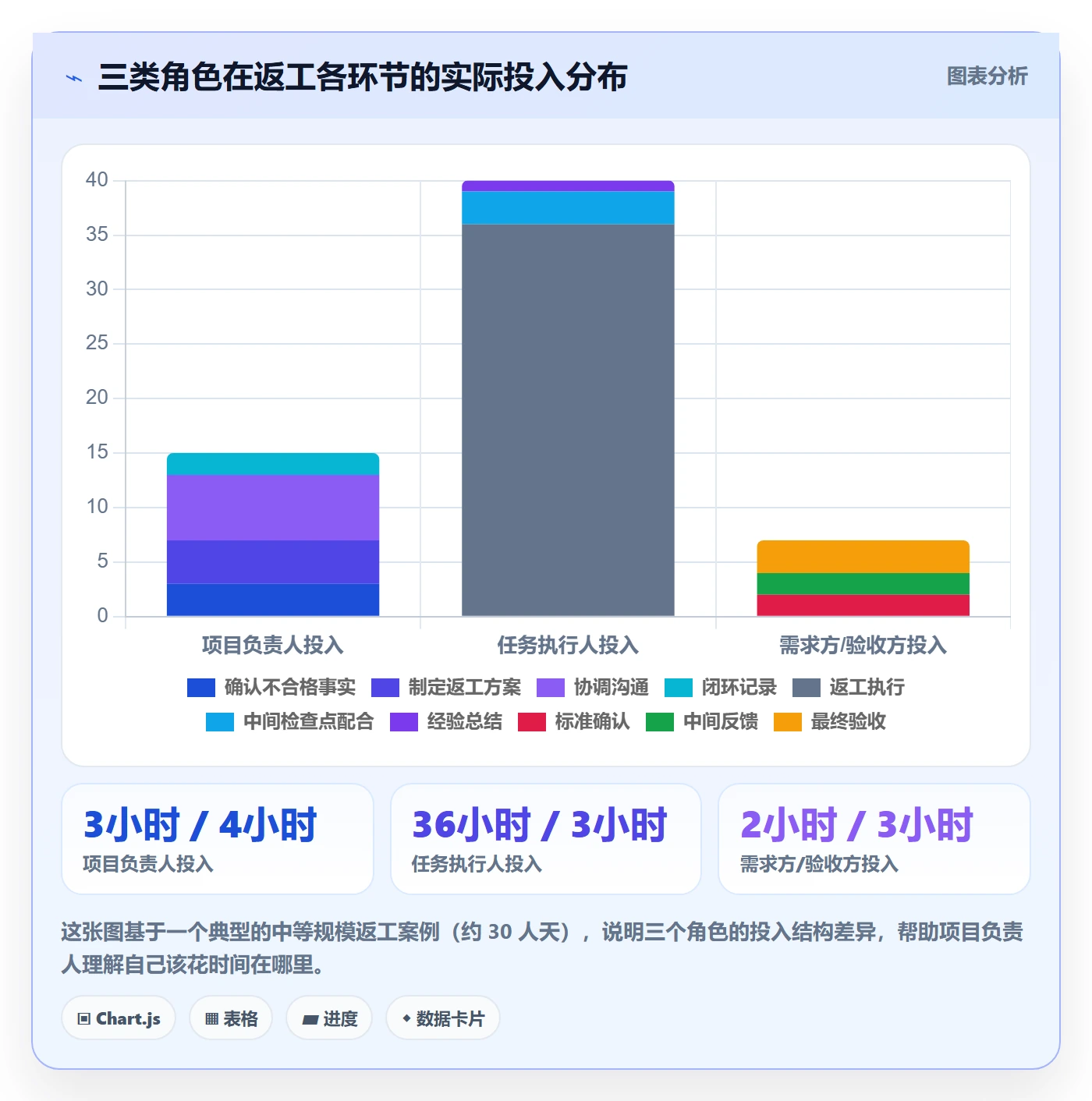Screen dimensions: 1092x1101
Task: Click the green 中间反馈 bar segment
Action: [863, 584]
